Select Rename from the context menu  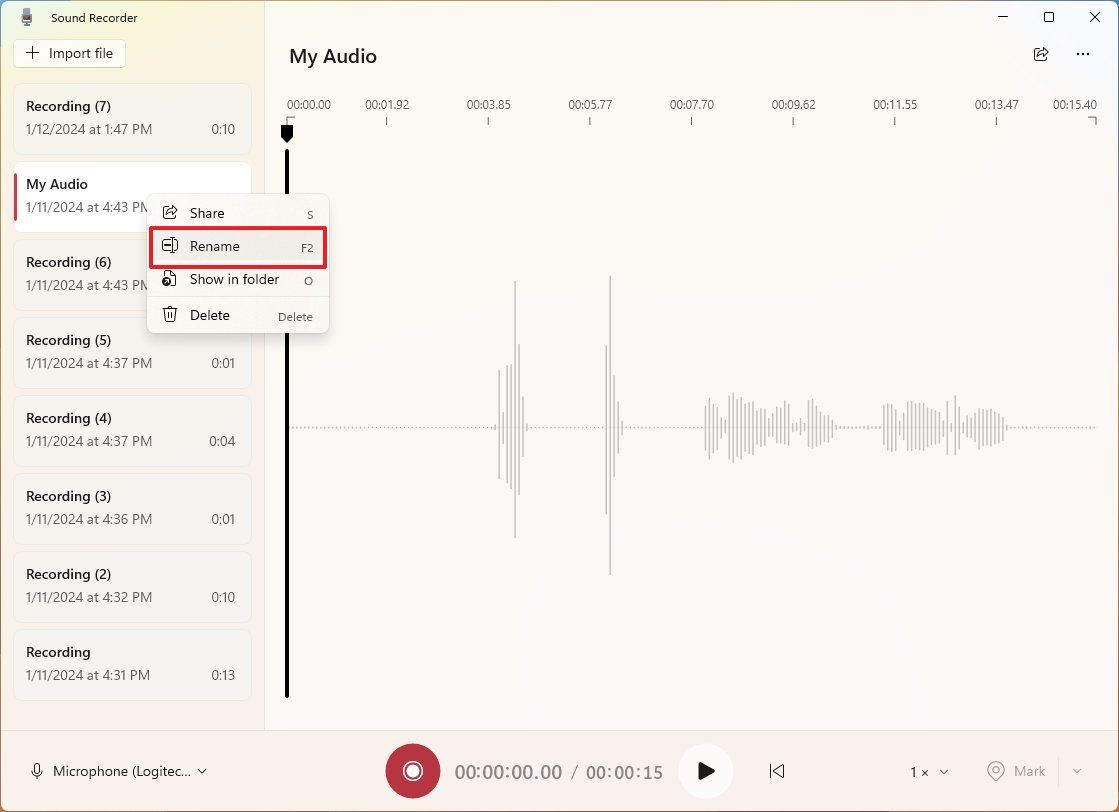pos(215,246)
